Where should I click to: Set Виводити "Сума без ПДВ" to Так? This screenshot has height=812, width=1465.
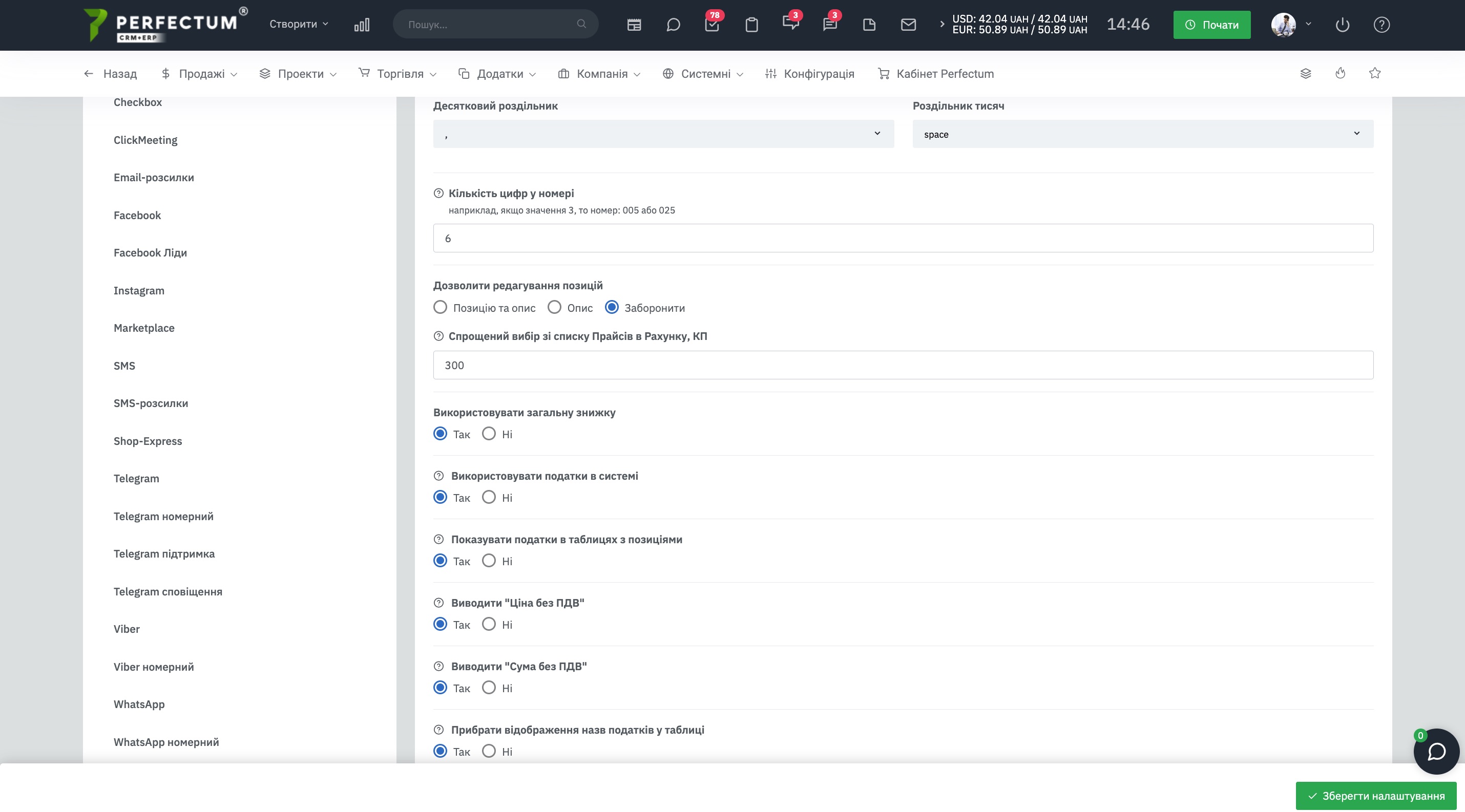(x=440, y=688)
